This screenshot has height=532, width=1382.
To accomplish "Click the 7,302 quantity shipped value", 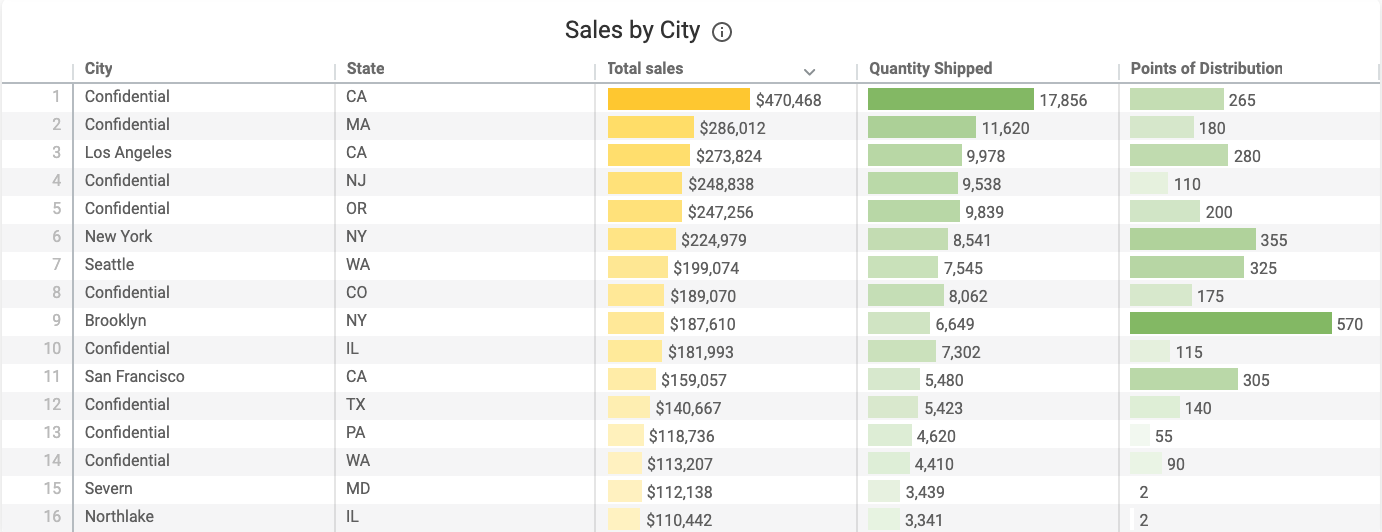I will (961, 352).
